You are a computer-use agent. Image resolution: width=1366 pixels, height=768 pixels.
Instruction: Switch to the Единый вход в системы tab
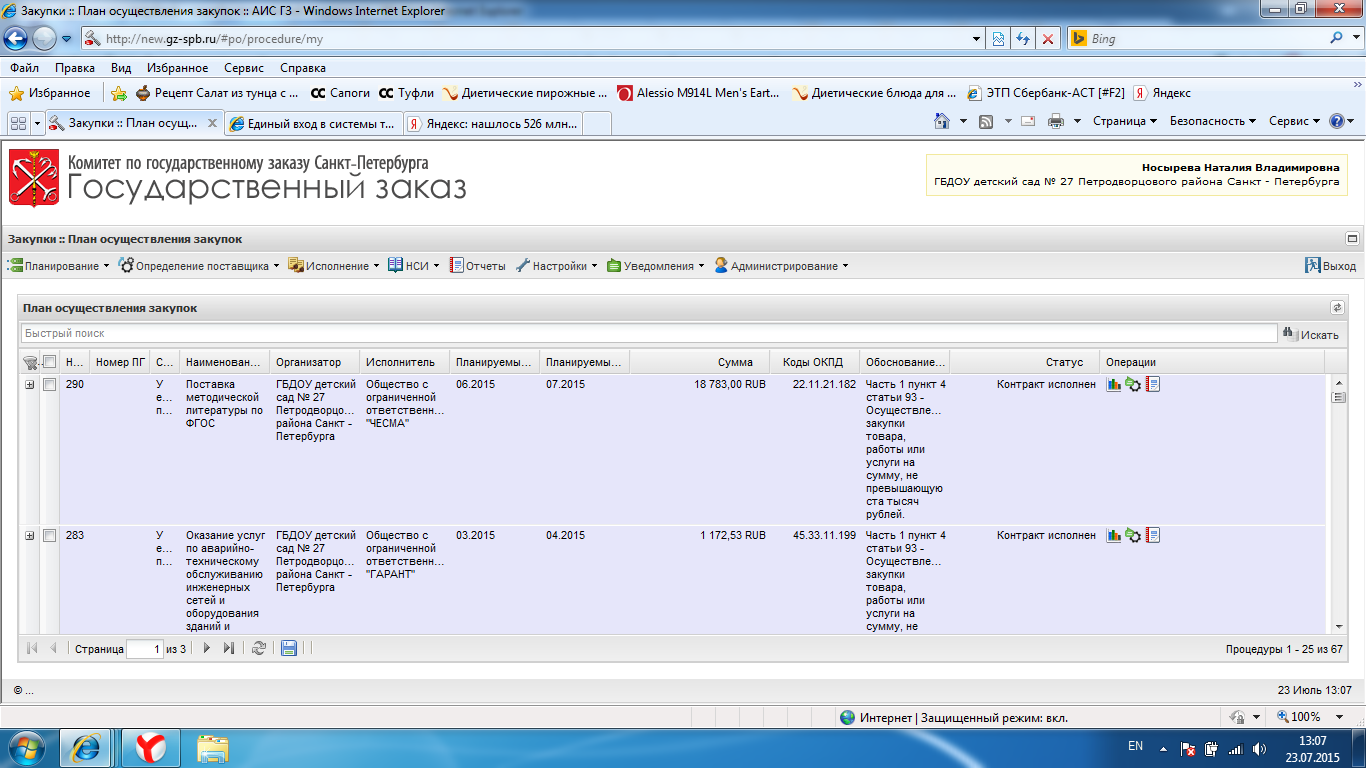pos(314,123)
